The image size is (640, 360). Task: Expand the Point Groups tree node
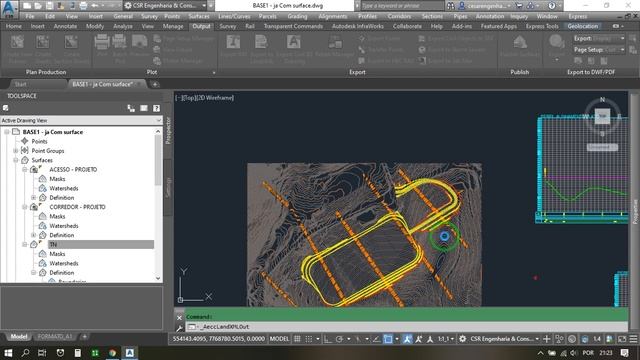coord(16,151)
